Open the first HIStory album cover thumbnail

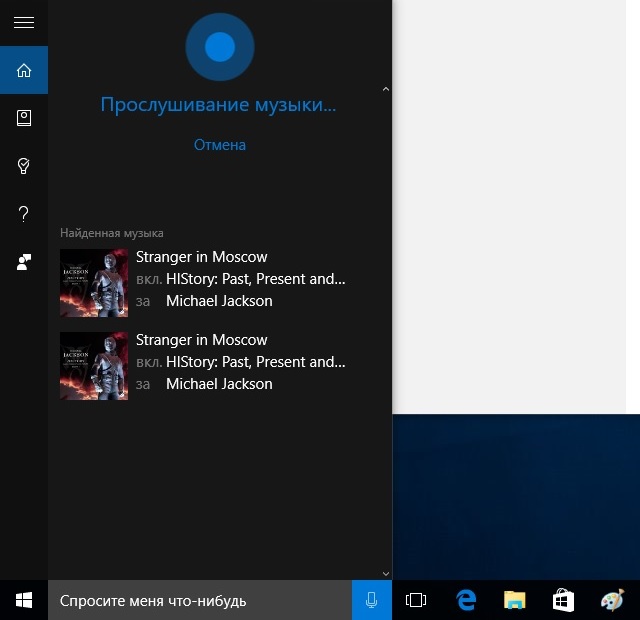coord(94,283)
